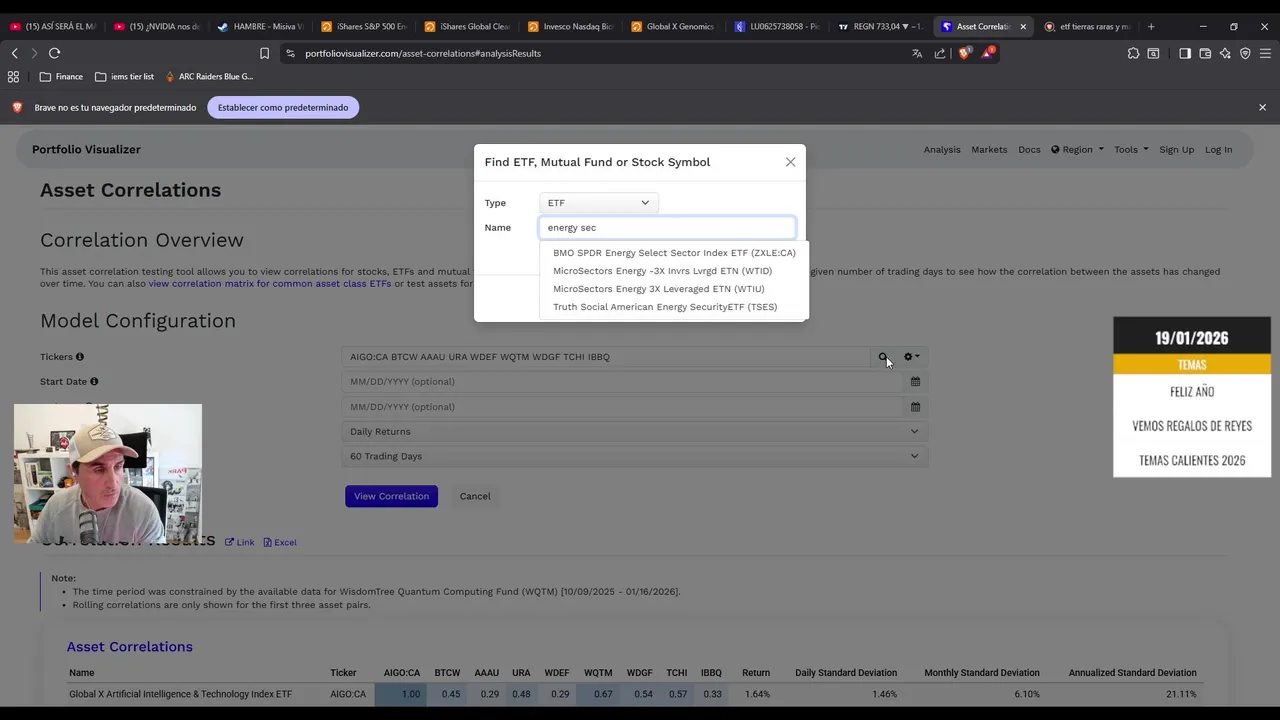Open the apps grid icon in bookmarks bar
The image size is (1280, 720).
click(x=13, y=77)
